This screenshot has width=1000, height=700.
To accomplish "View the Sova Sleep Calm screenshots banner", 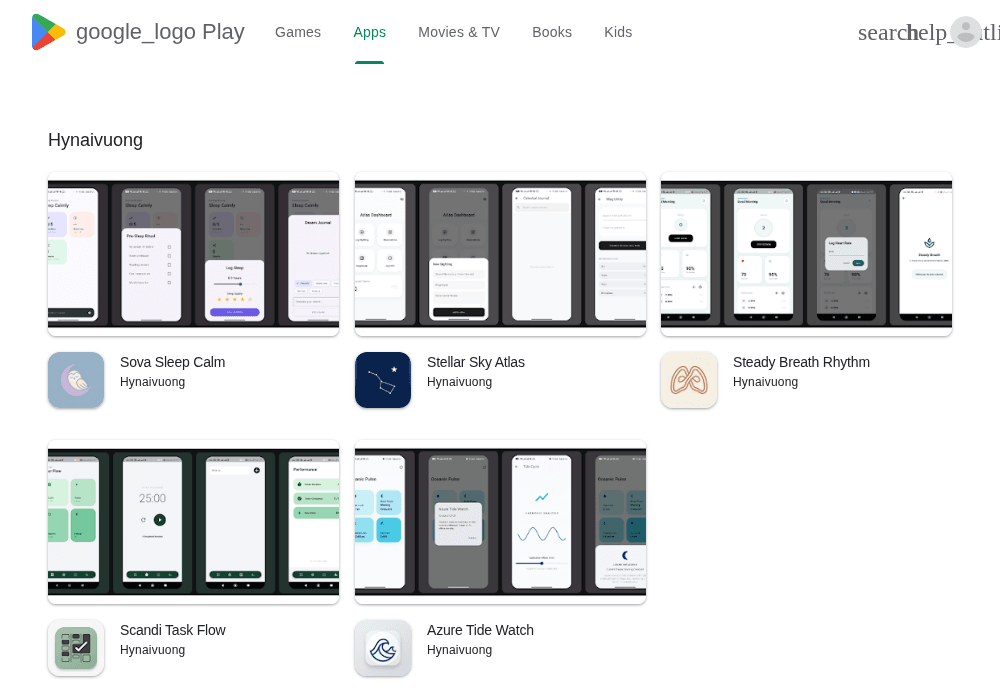I will [x=193, y=254].
